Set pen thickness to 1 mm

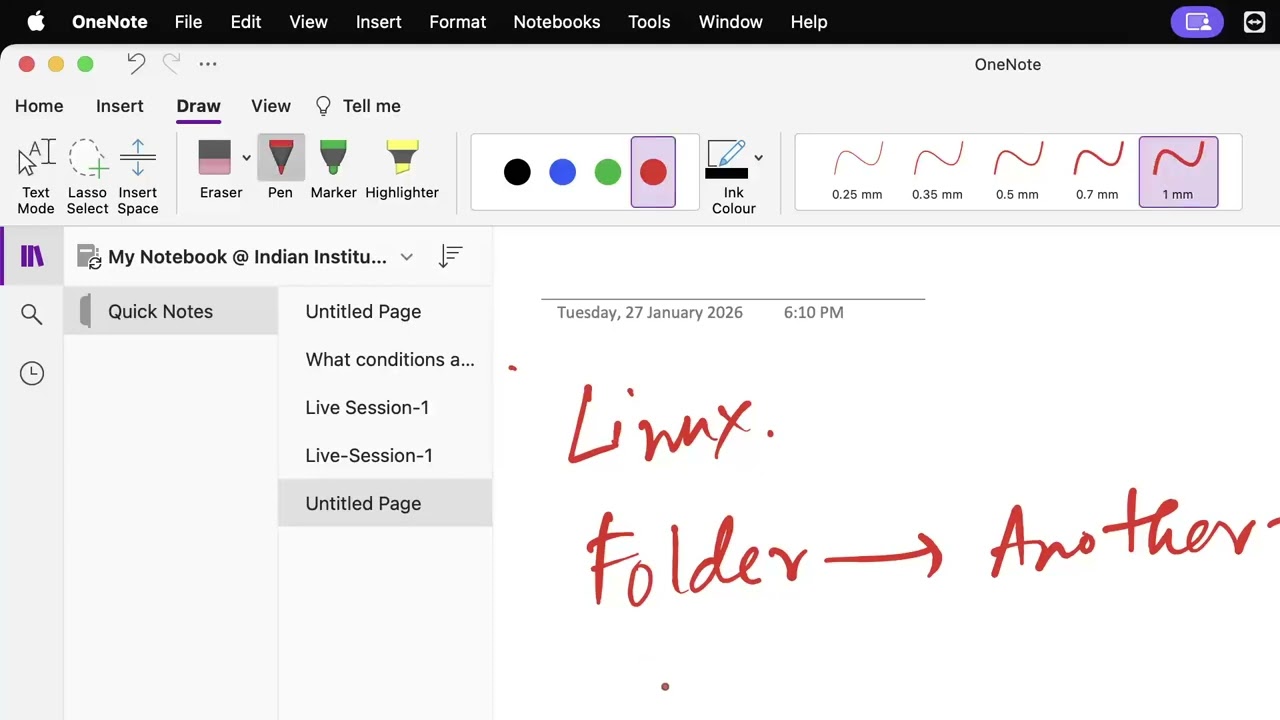coord(1178,172)
